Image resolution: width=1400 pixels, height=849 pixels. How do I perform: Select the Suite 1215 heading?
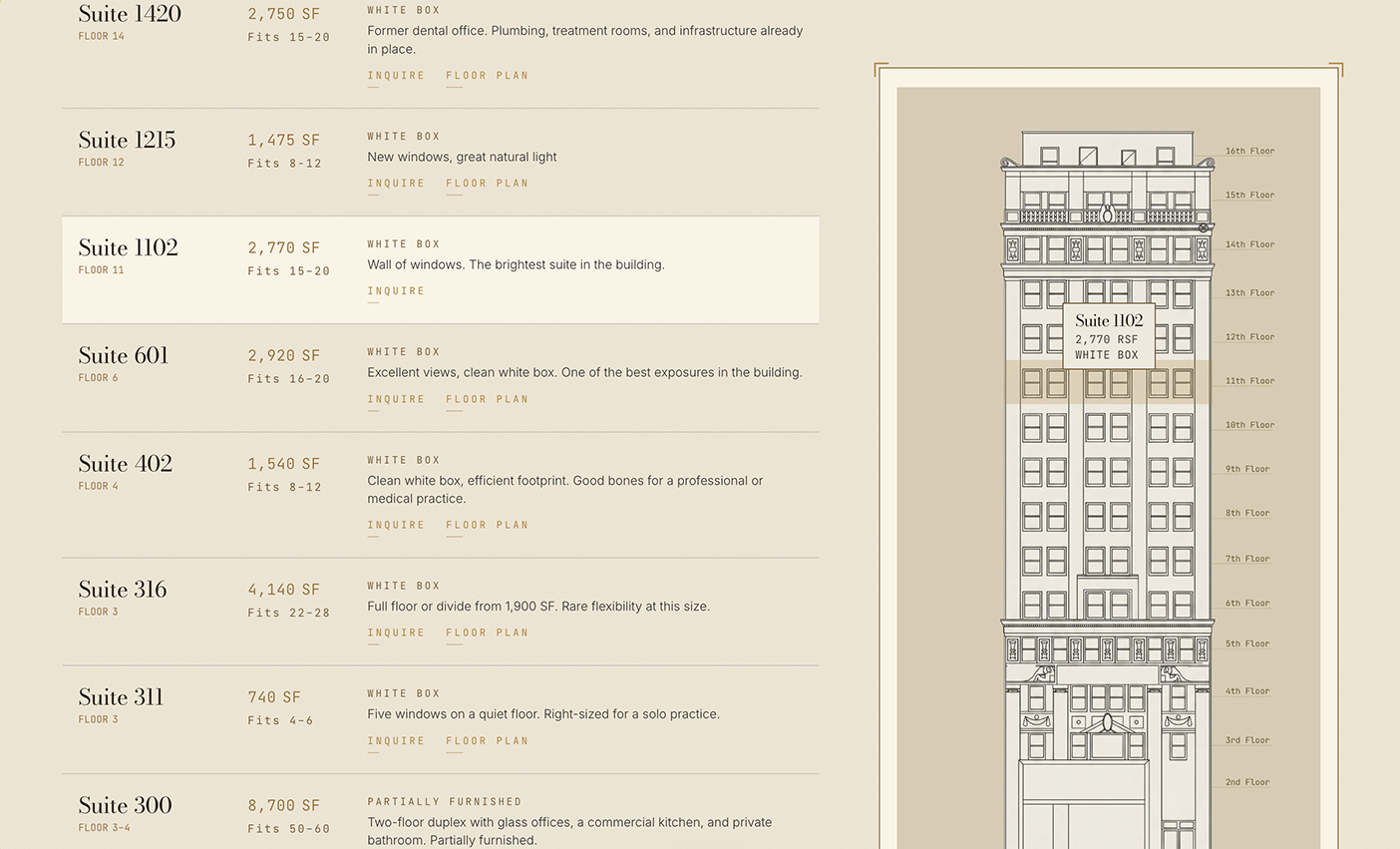pos(127,140)
